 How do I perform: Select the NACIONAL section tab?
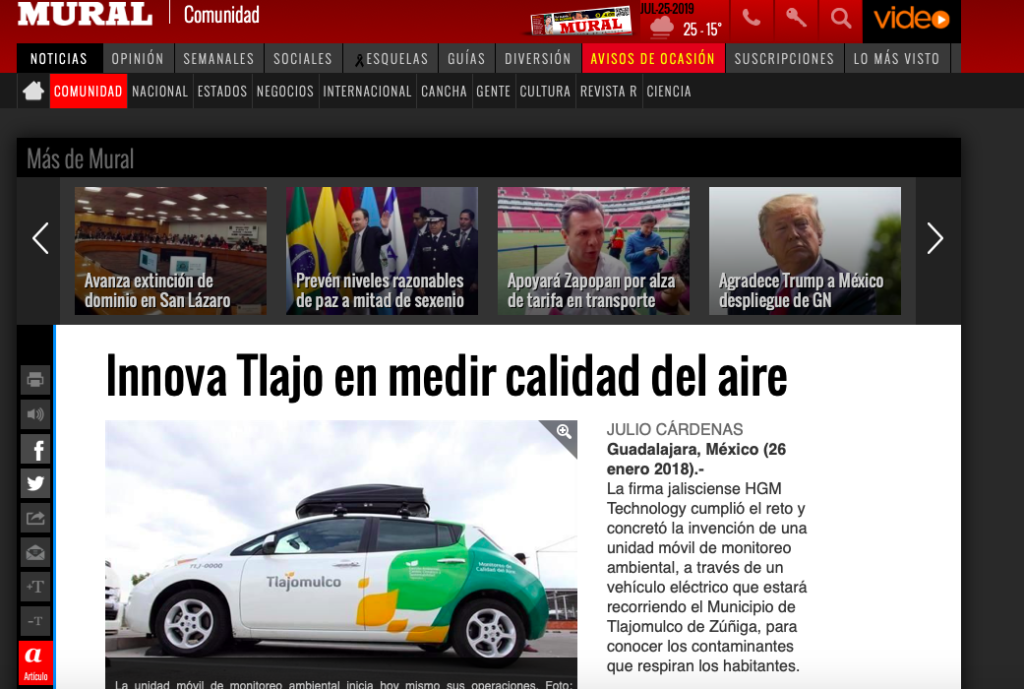[160, 91]
